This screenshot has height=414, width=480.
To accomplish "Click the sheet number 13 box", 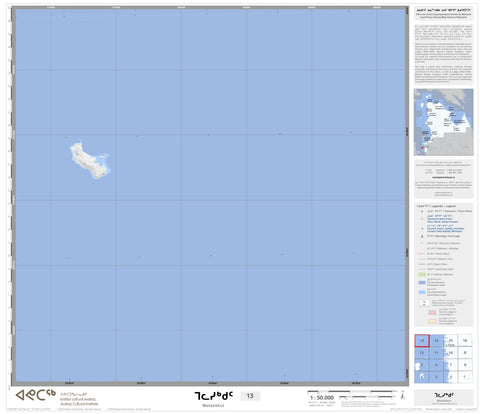I will click(250, 396).
